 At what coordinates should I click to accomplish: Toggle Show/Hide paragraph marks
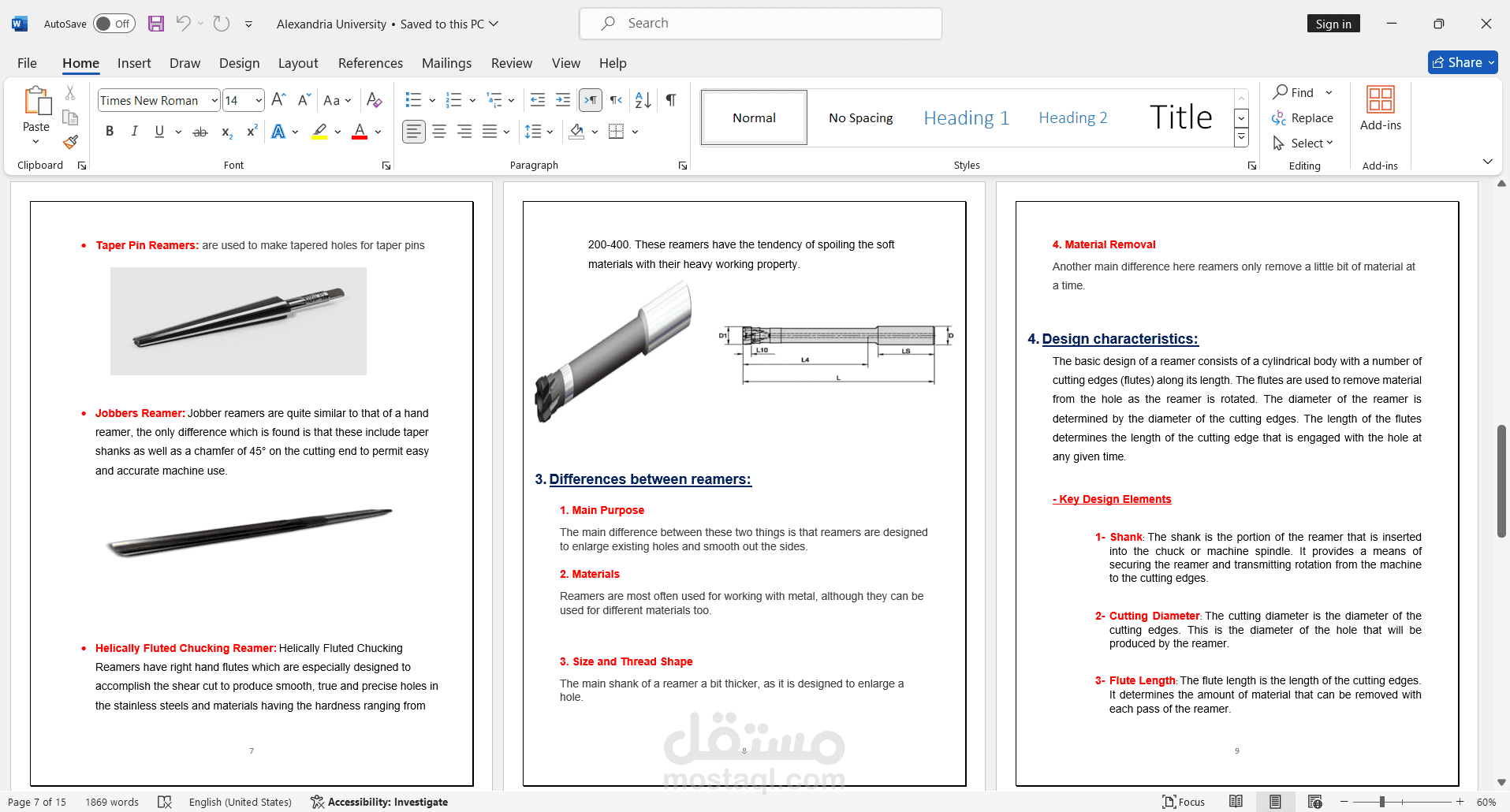(671, 100)
